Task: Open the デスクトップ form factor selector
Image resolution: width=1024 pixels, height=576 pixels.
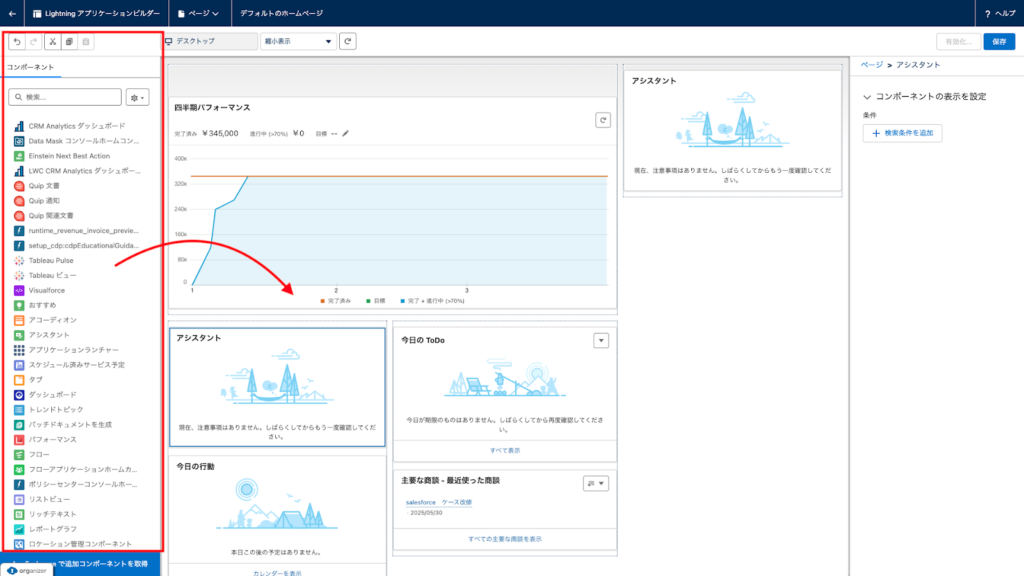Action: (210, 41)
